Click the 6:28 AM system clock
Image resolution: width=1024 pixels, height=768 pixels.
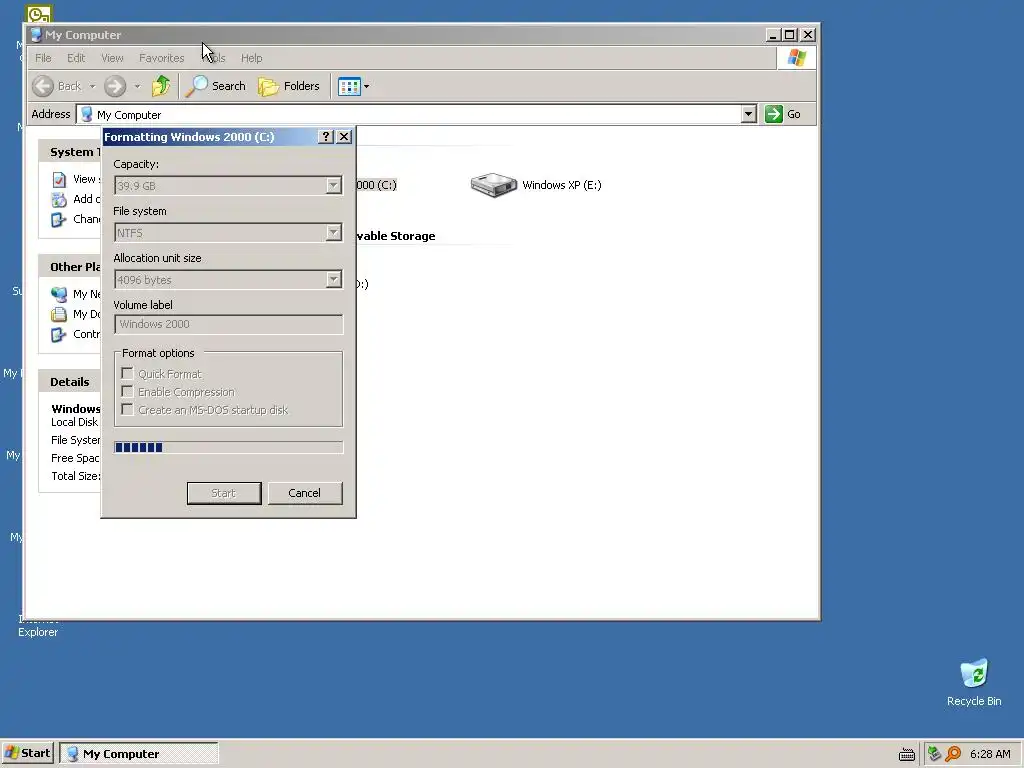coord(990,754)
